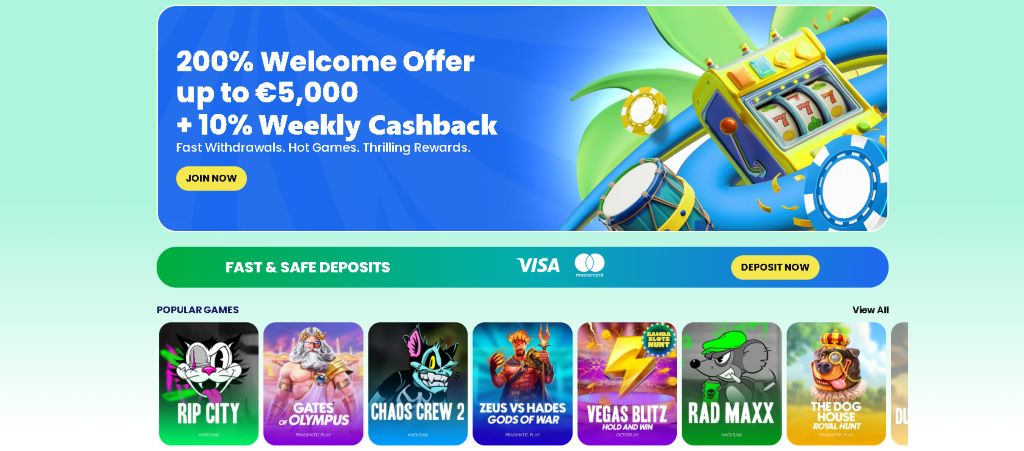
Task: Select the Mastercard payment logo
Action: click(x=589, y=266)
